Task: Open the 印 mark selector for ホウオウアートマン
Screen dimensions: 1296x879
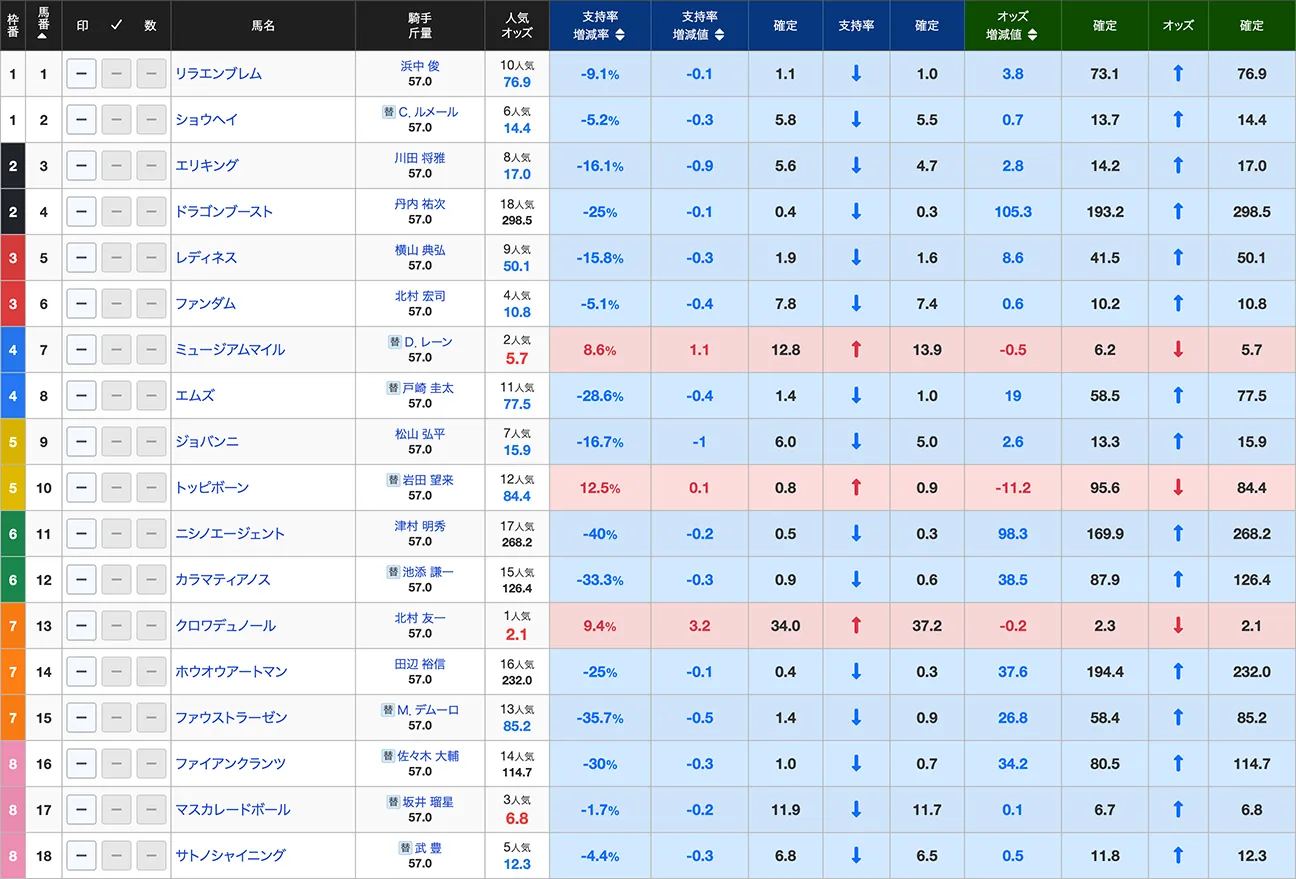Action: 81,672
